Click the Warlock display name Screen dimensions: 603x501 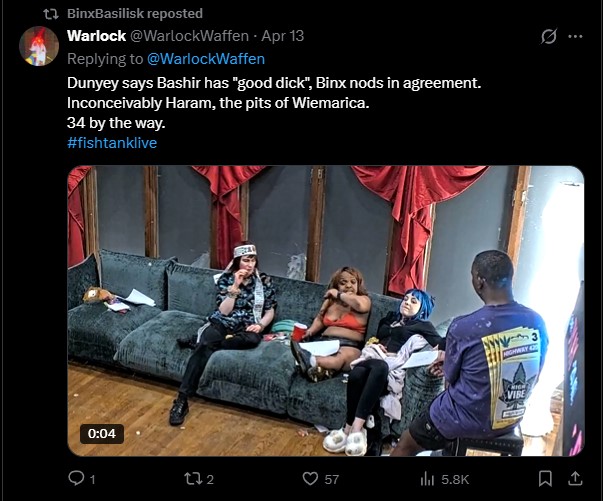pyautogui.click(x=97, y=36)
